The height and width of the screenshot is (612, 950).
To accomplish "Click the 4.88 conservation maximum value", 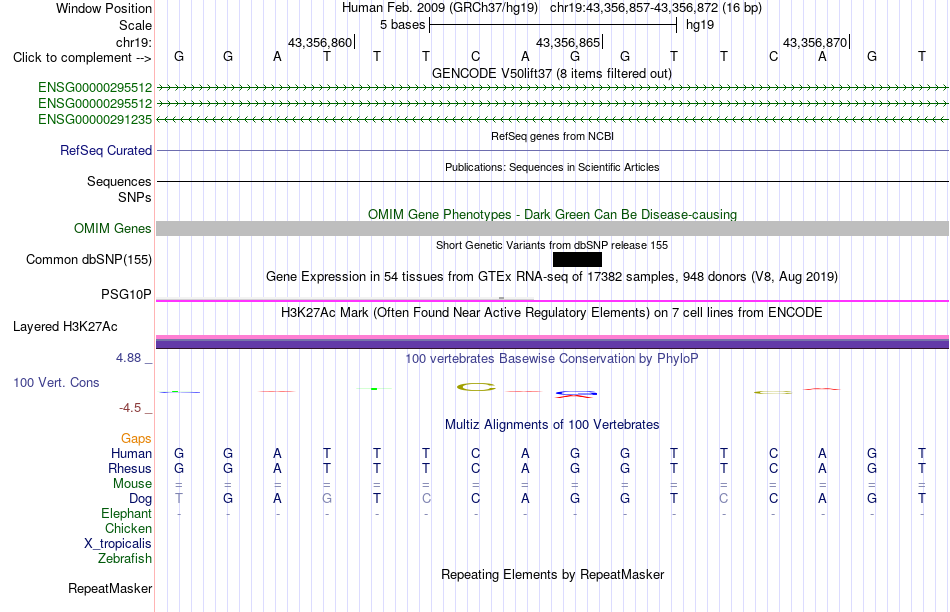I will point(128,358).
